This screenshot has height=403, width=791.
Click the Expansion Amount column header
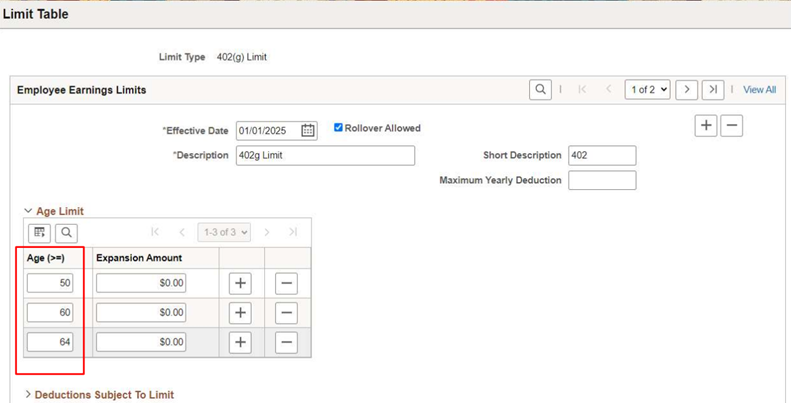[139, 258]
